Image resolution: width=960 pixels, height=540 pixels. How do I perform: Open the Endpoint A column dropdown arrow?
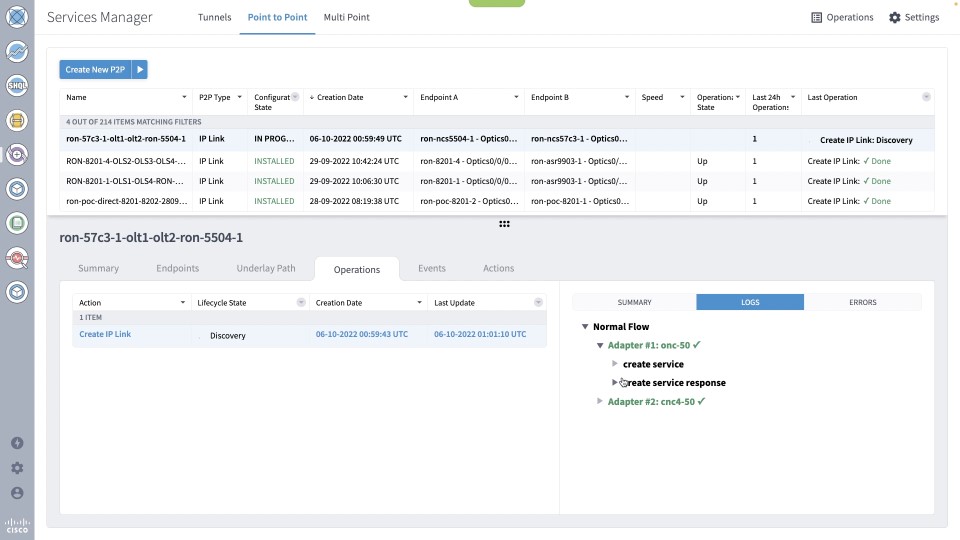coord(516,97)
